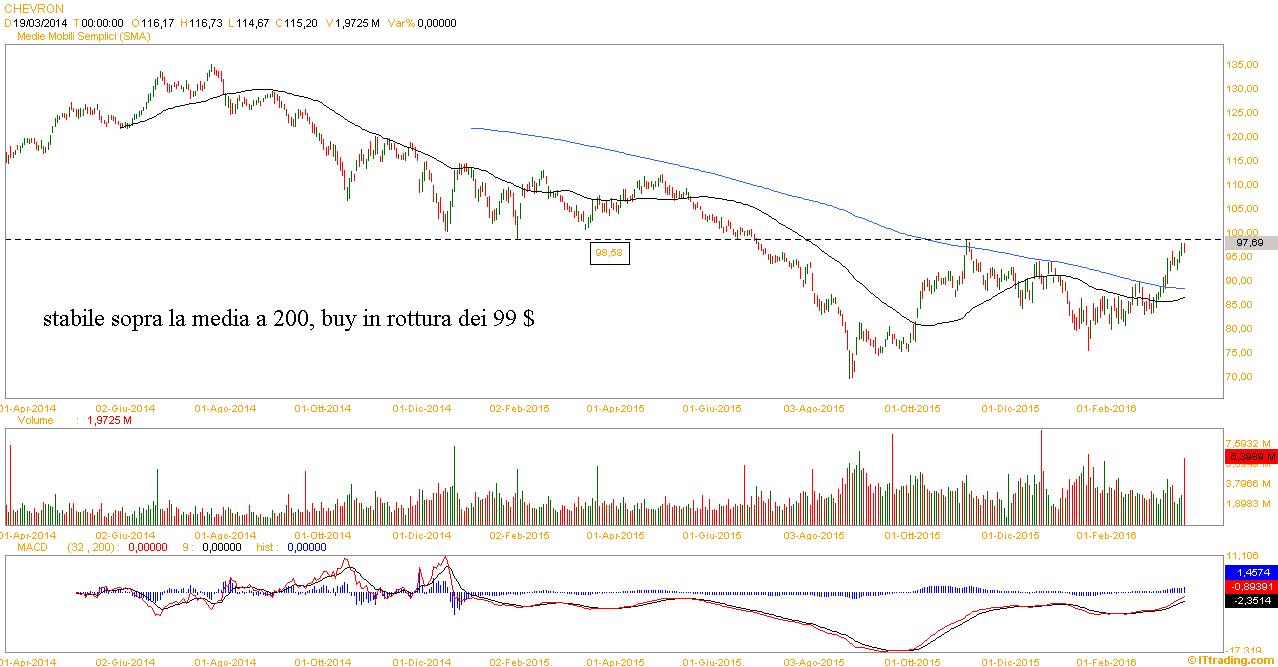Click the 120,00 price axis label
The width and height of the screenshot is (1278, 667).
coord(1243,137)
